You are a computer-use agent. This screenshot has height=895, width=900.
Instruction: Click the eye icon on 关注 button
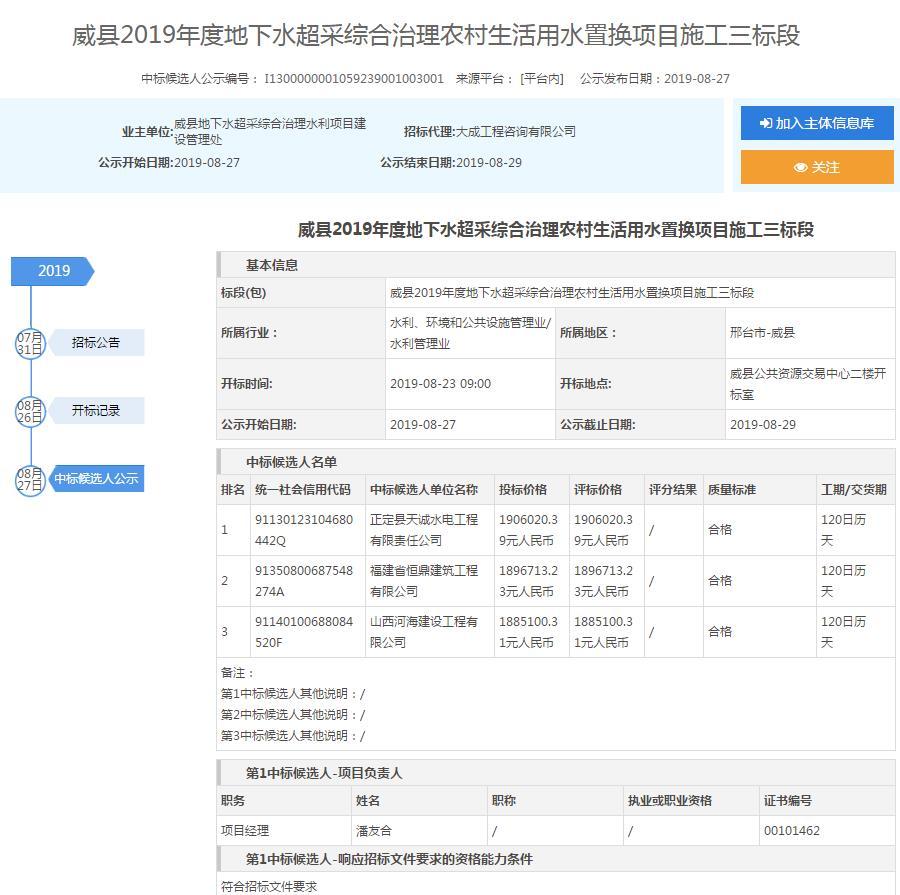coord(800,167)
